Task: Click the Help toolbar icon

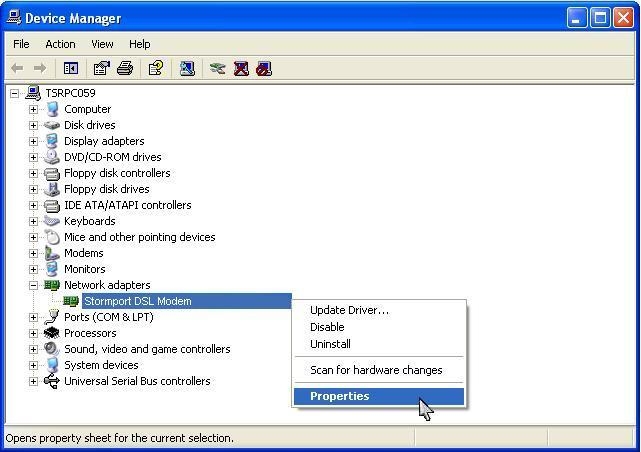Action: [x=156, y=68]
